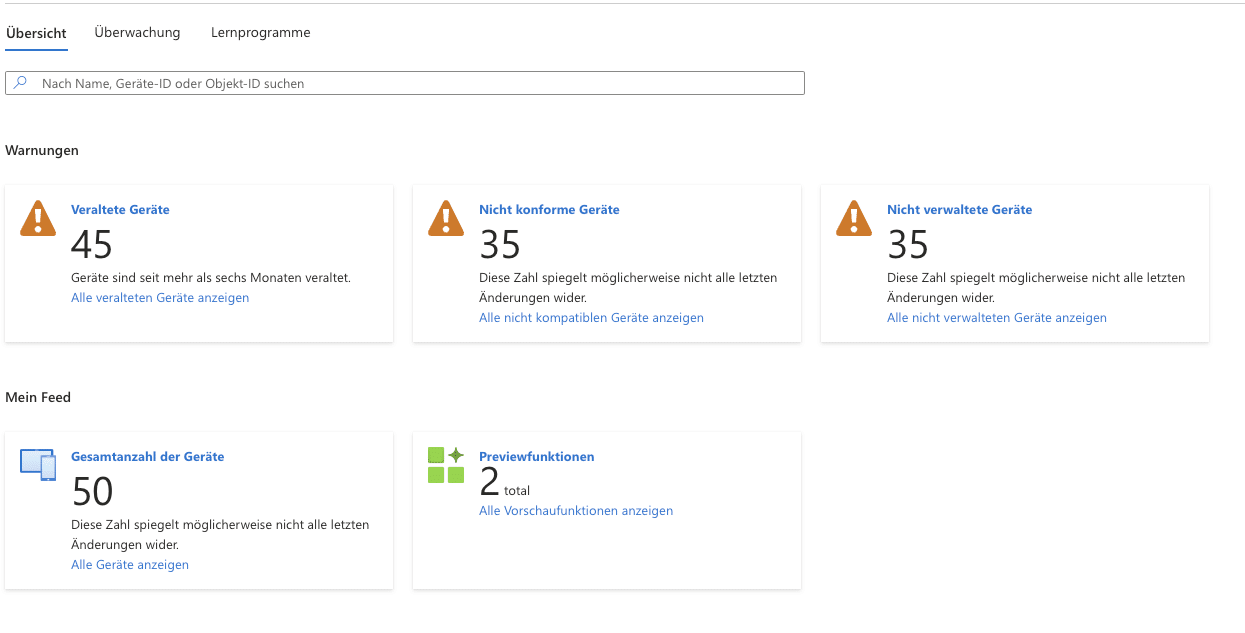
Task: Open the Überwachung tab
Action: tap(137, 33)
